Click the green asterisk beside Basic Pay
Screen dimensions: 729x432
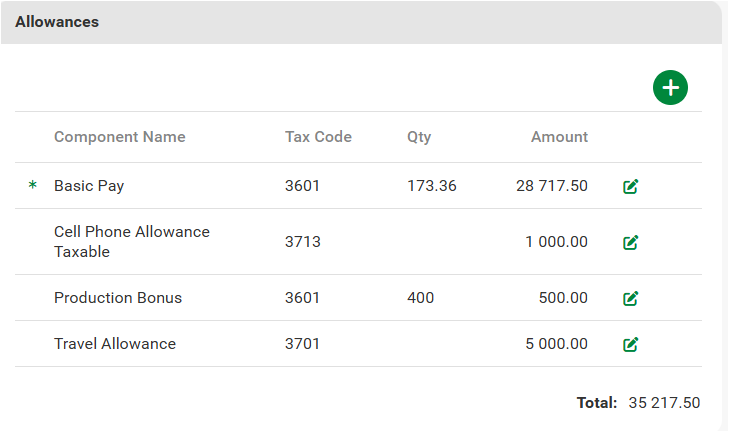click(x=32, y=186)
